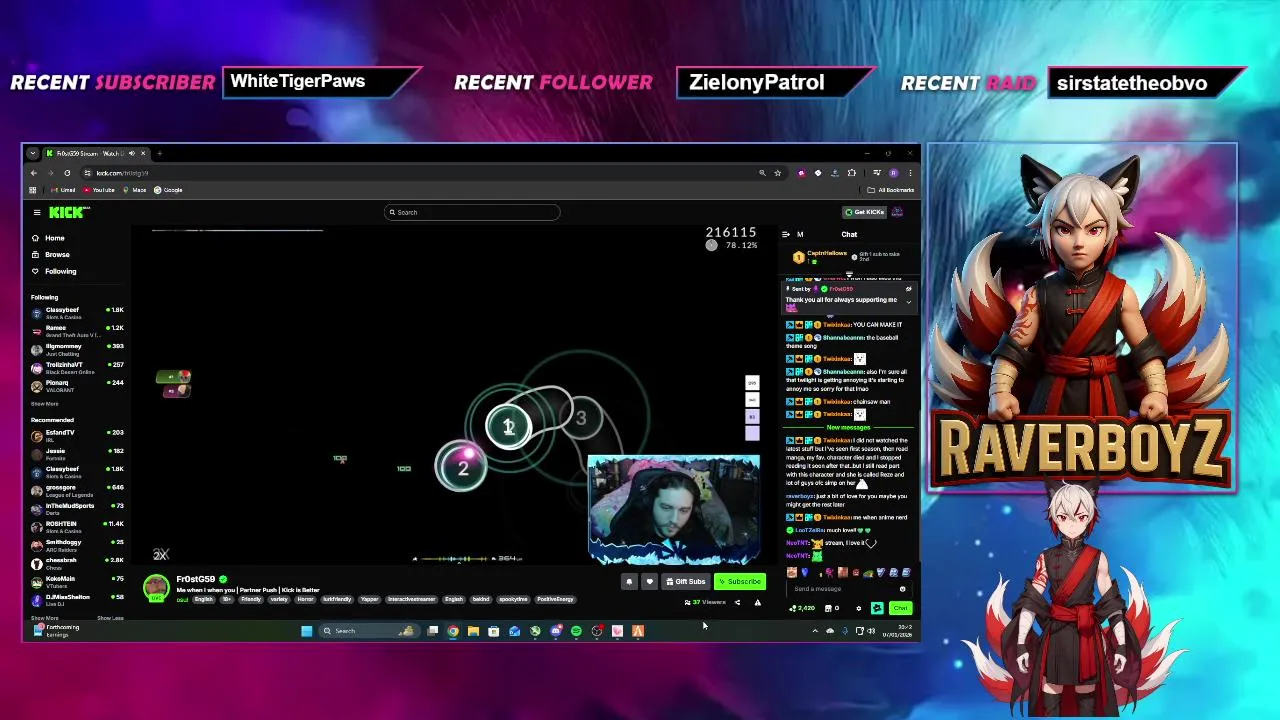The image size is (1280, 720).
Task: Open chat settings gear icon
Action: point(858,608)
